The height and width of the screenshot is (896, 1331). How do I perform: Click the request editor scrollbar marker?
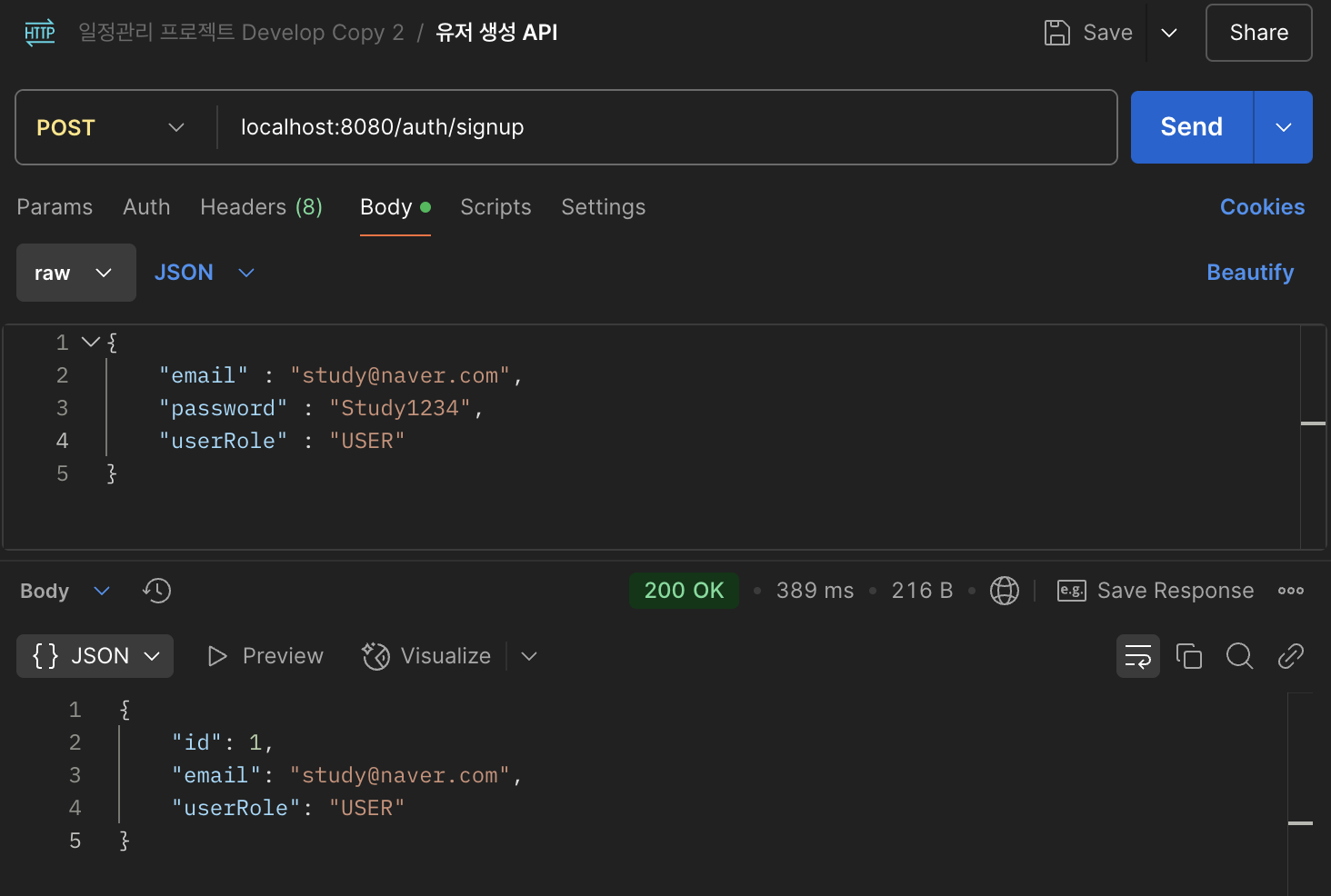(x=1313, y=423)
